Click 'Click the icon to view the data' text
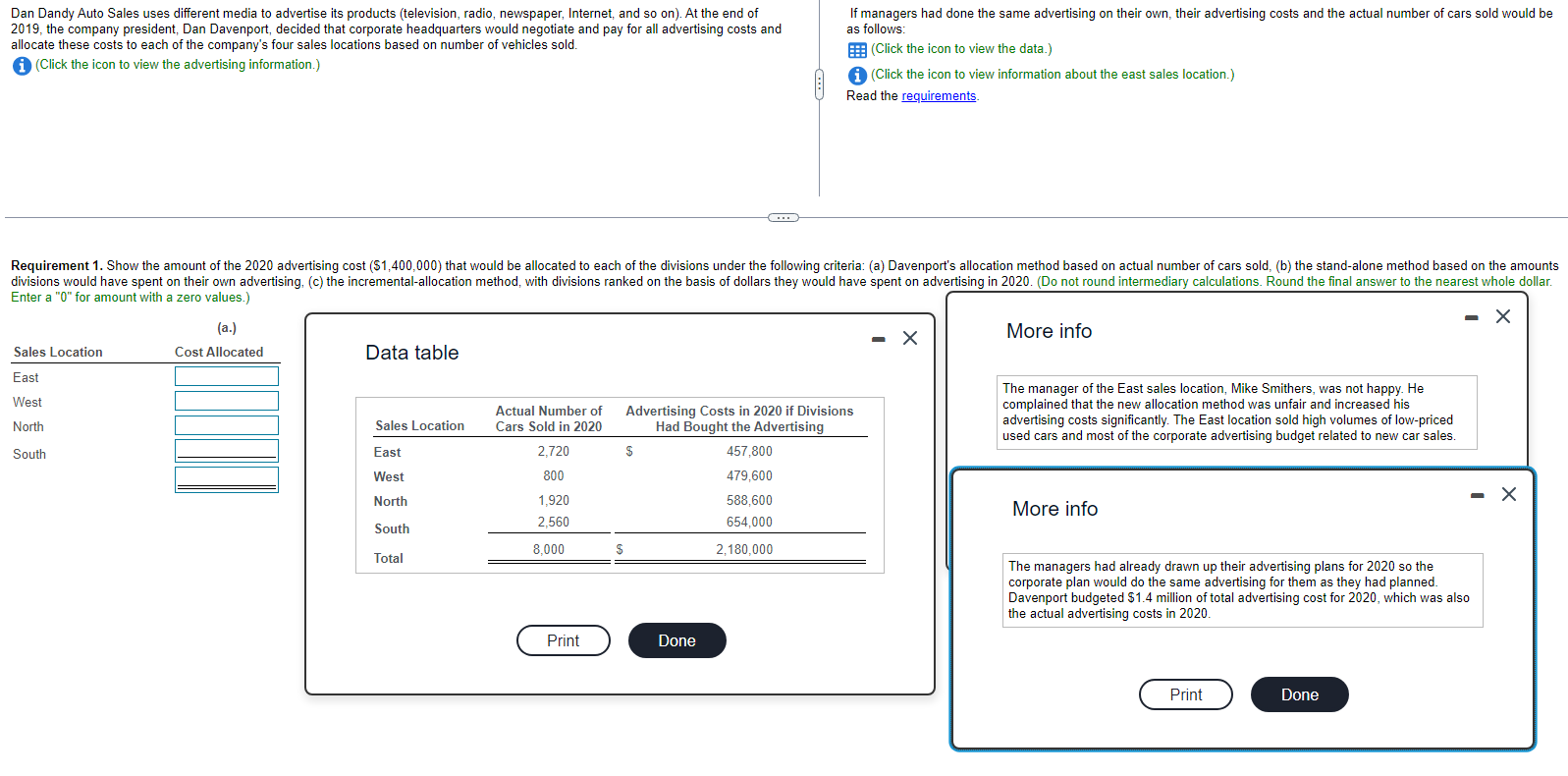This screenshot has width=1568, height=776. click(961, 49)
